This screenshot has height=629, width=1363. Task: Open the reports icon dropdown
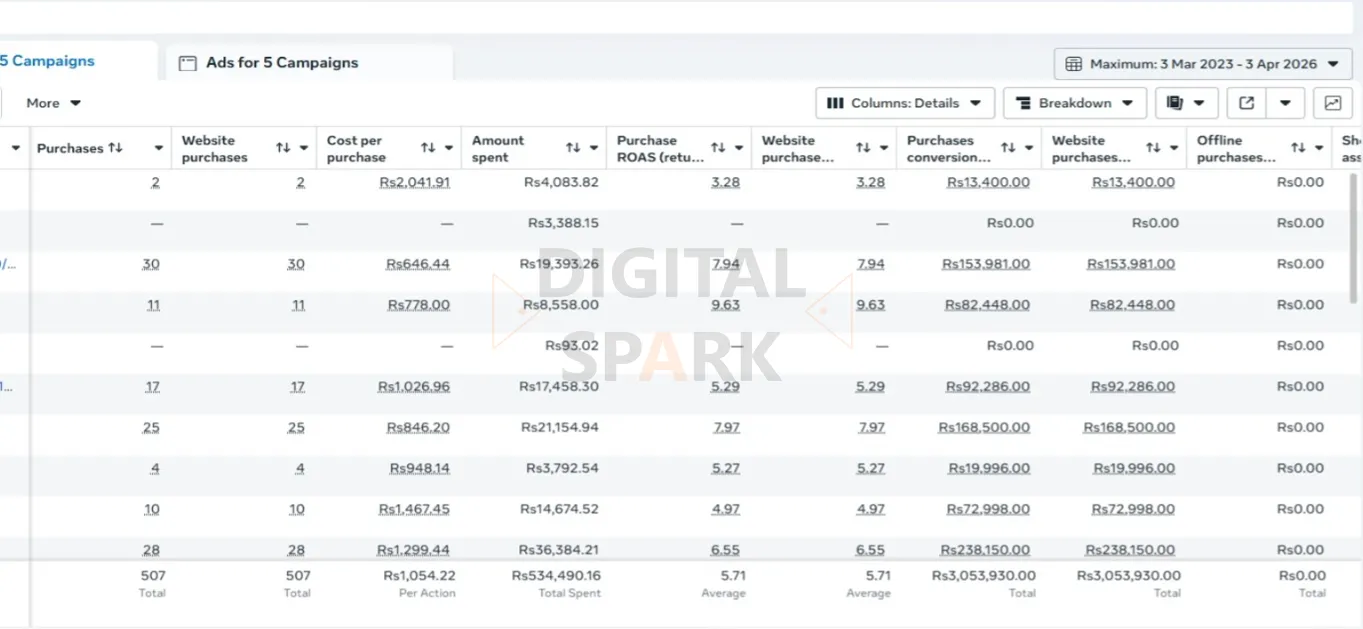click(x=1186, y=103)
